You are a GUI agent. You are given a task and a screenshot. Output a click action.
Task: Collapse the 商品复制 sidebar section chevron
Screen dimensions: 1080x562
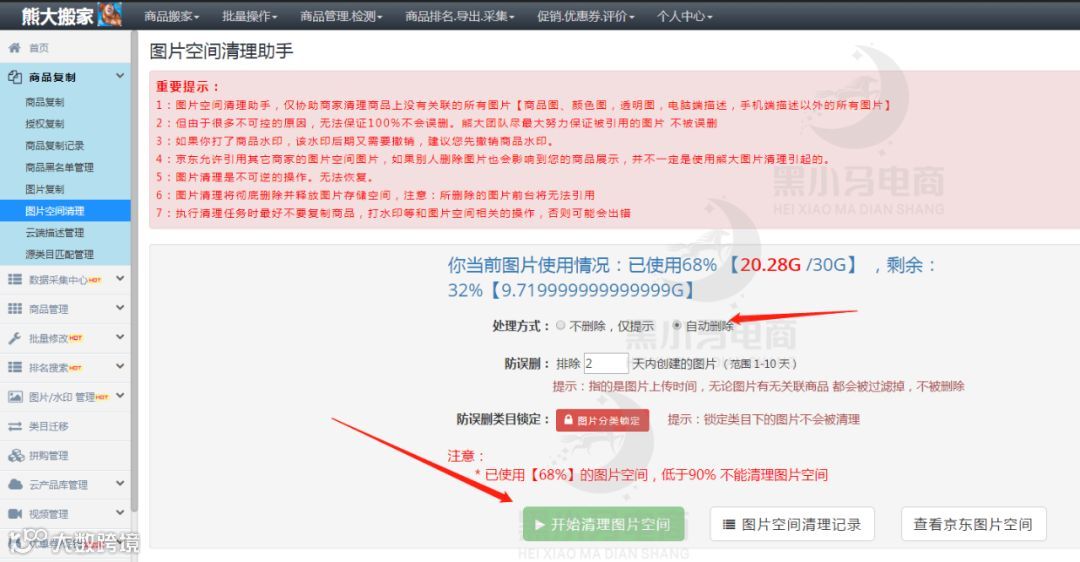(120, 76)
